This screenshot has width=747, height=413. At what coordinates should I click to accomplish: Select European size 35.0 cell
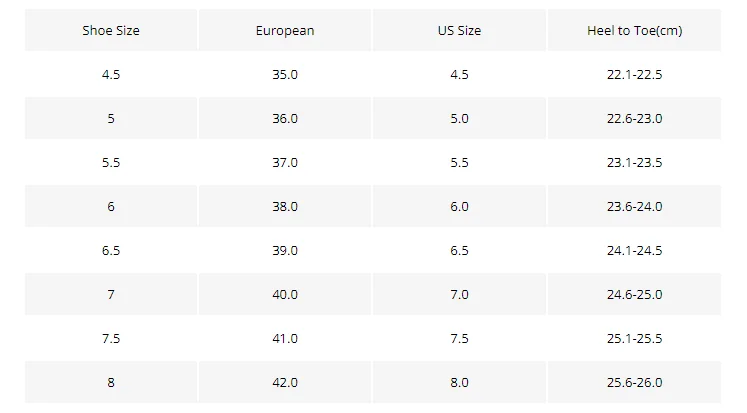[285, 74]
